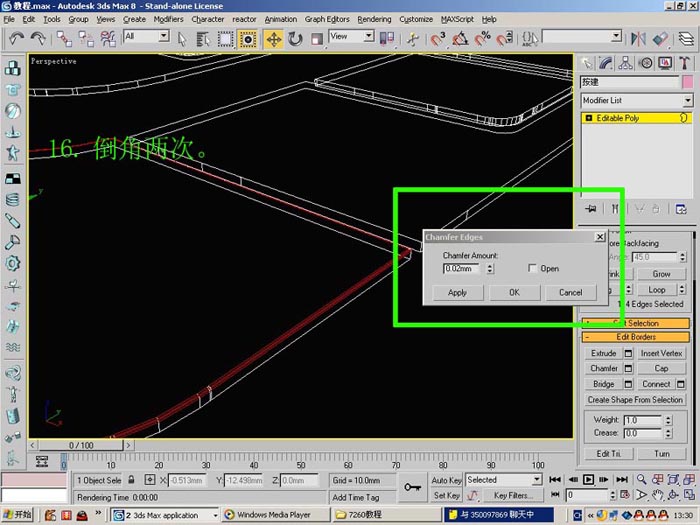Open Select by Name list icon
Screen dimensions: 700x525
click(203, 39)
